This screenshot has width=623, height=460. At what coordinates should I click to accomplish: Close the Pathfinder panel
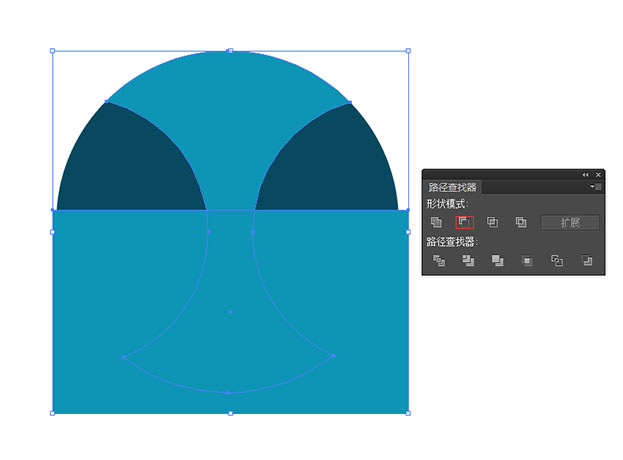(598, 175)
